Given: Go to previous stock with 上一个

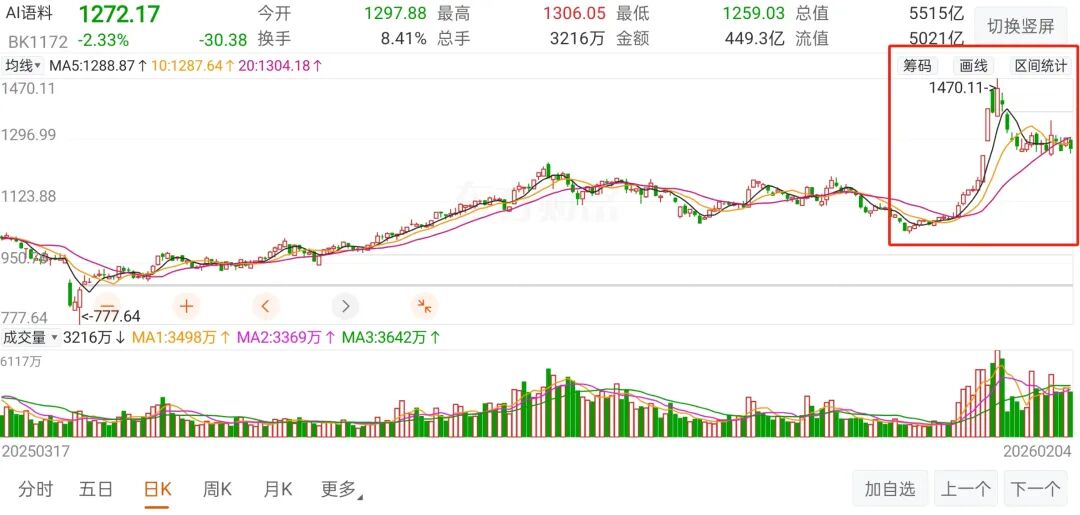Looking at the screenshot, I should (965, 489).
